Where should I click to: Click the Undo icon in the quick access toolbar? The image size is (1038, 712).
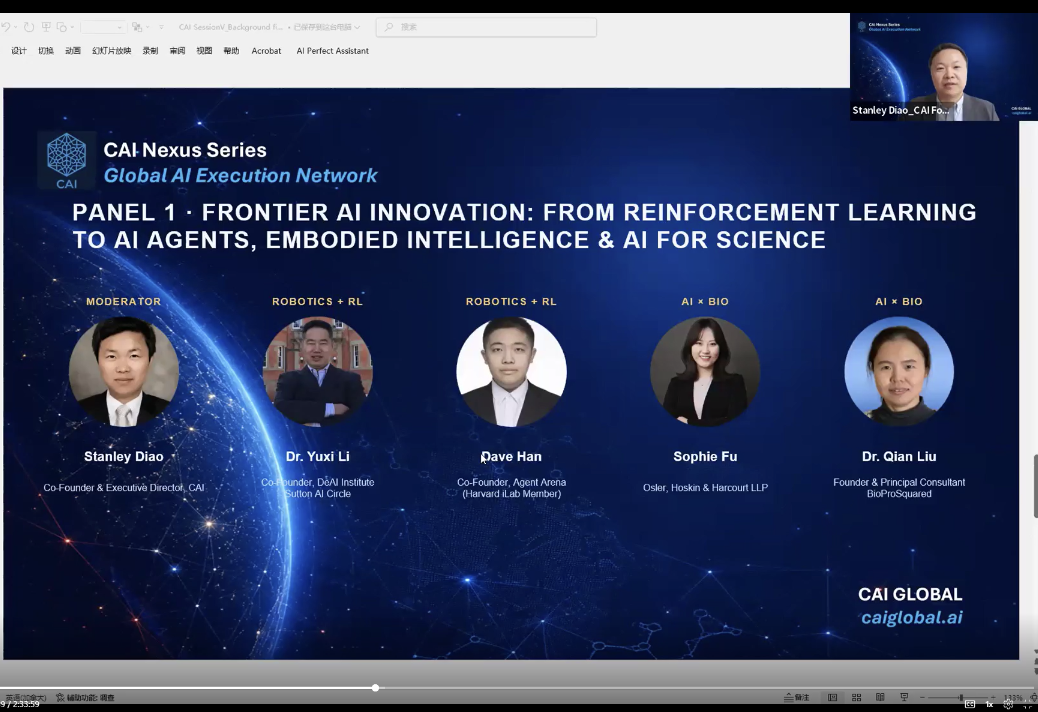pyautogui.click(x=6, y=27)
